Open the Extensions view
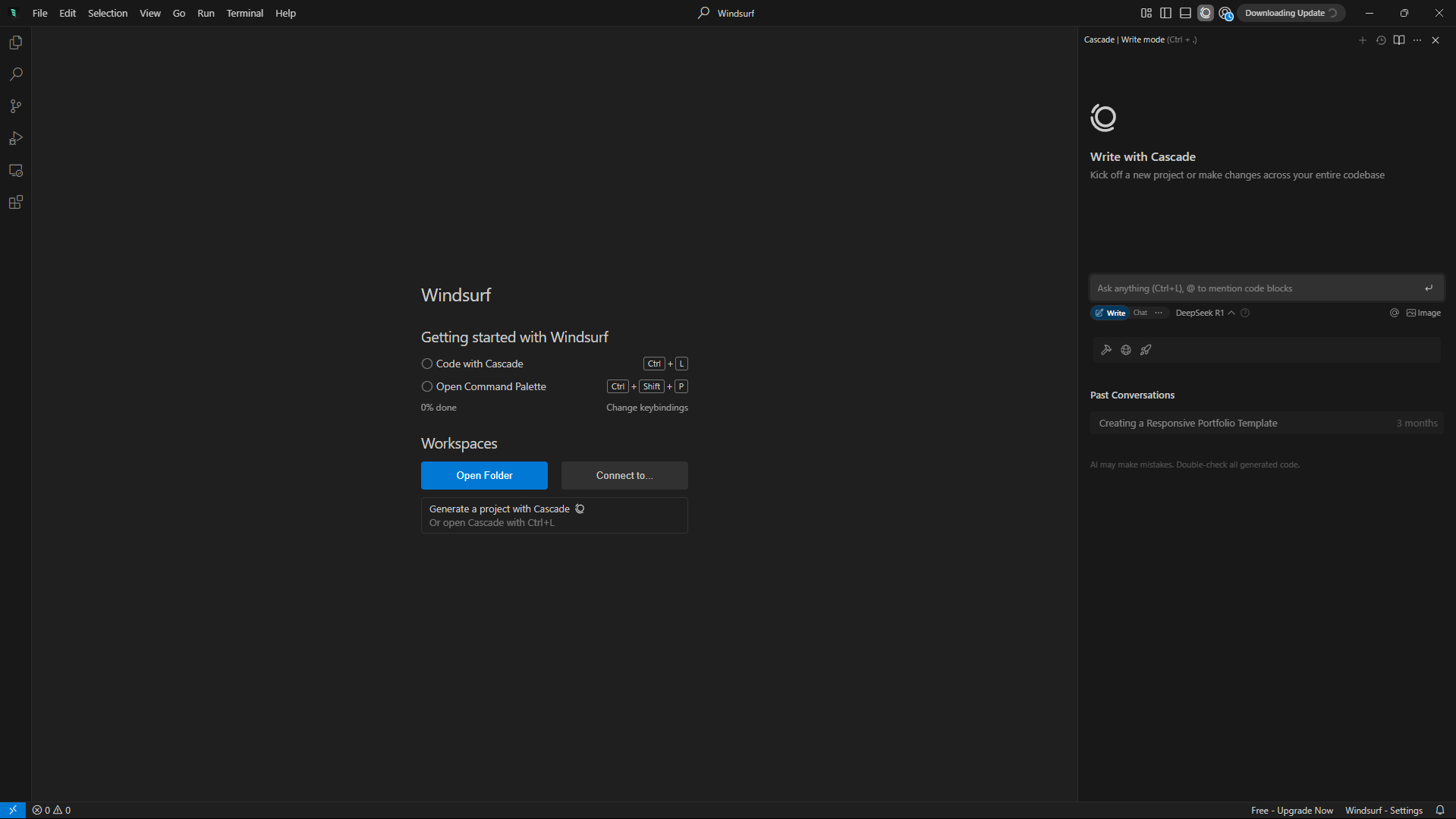The width and height of the screenshot is (1456, 819). click(x=15, y=202)
